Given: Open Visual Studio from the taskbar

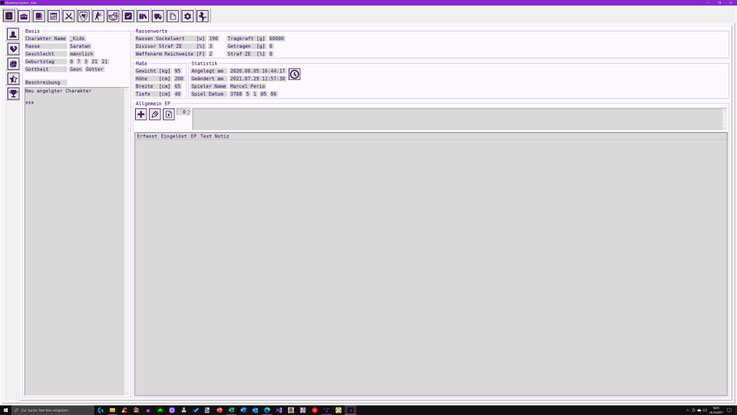Looking at the screenshot, I should tap(279, 410).
